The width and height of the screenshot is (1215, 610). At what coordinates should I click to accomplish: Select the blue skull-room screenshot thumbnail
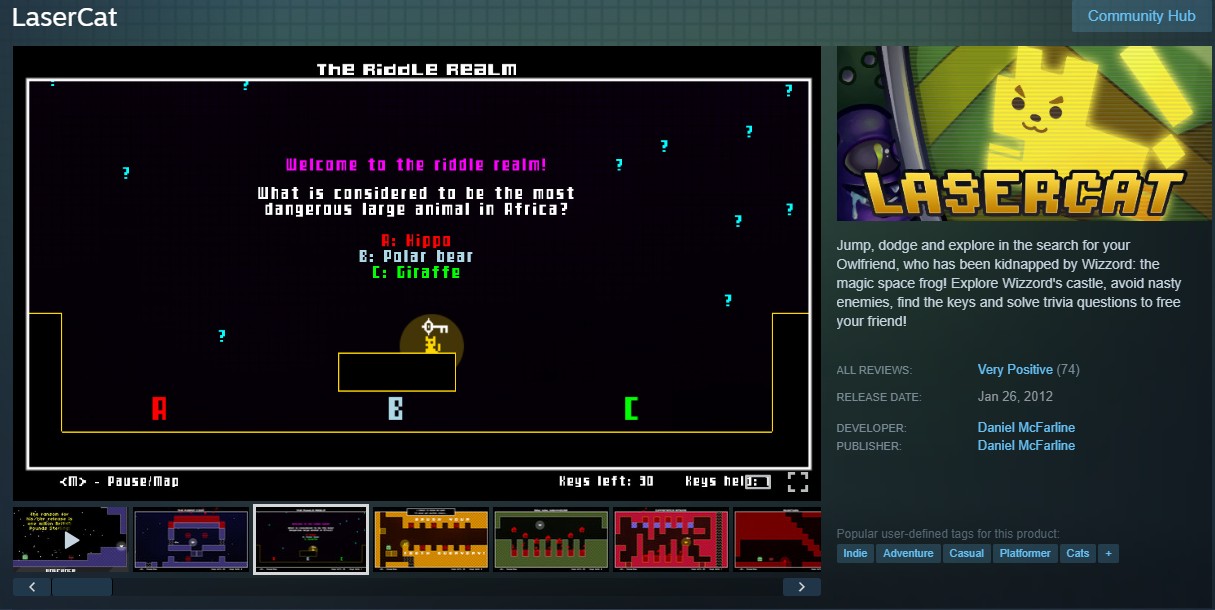(191, 540)
